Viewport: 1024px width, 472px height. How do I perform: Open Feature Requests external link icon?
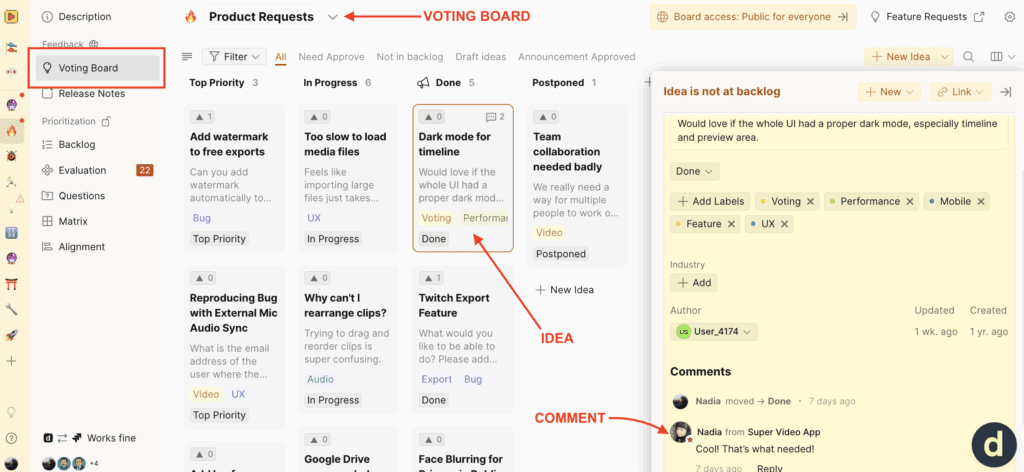pos(980,17)
